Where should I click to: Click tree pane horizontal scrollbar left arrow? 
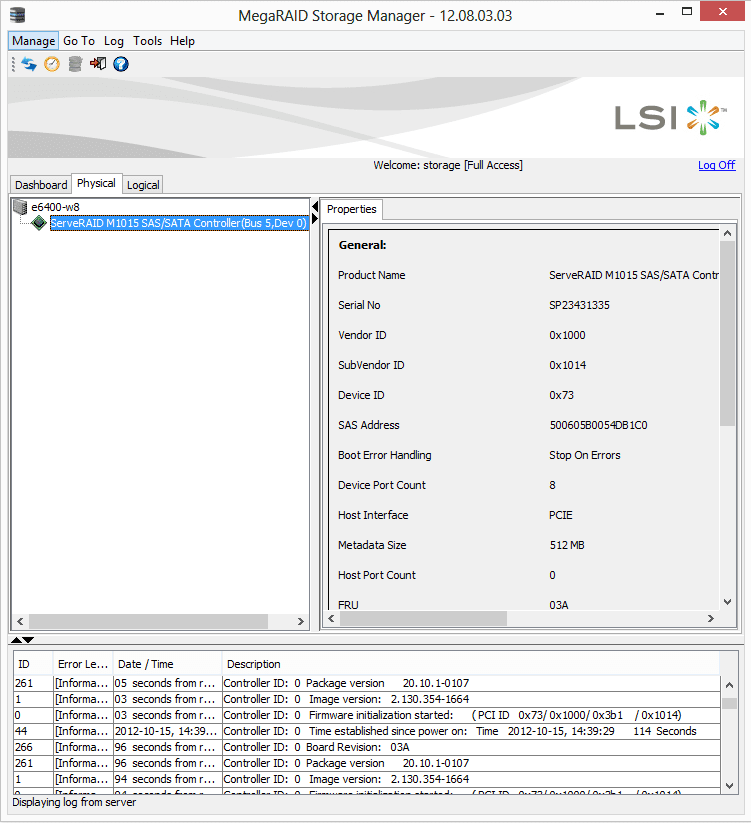[x=20, y=621]
